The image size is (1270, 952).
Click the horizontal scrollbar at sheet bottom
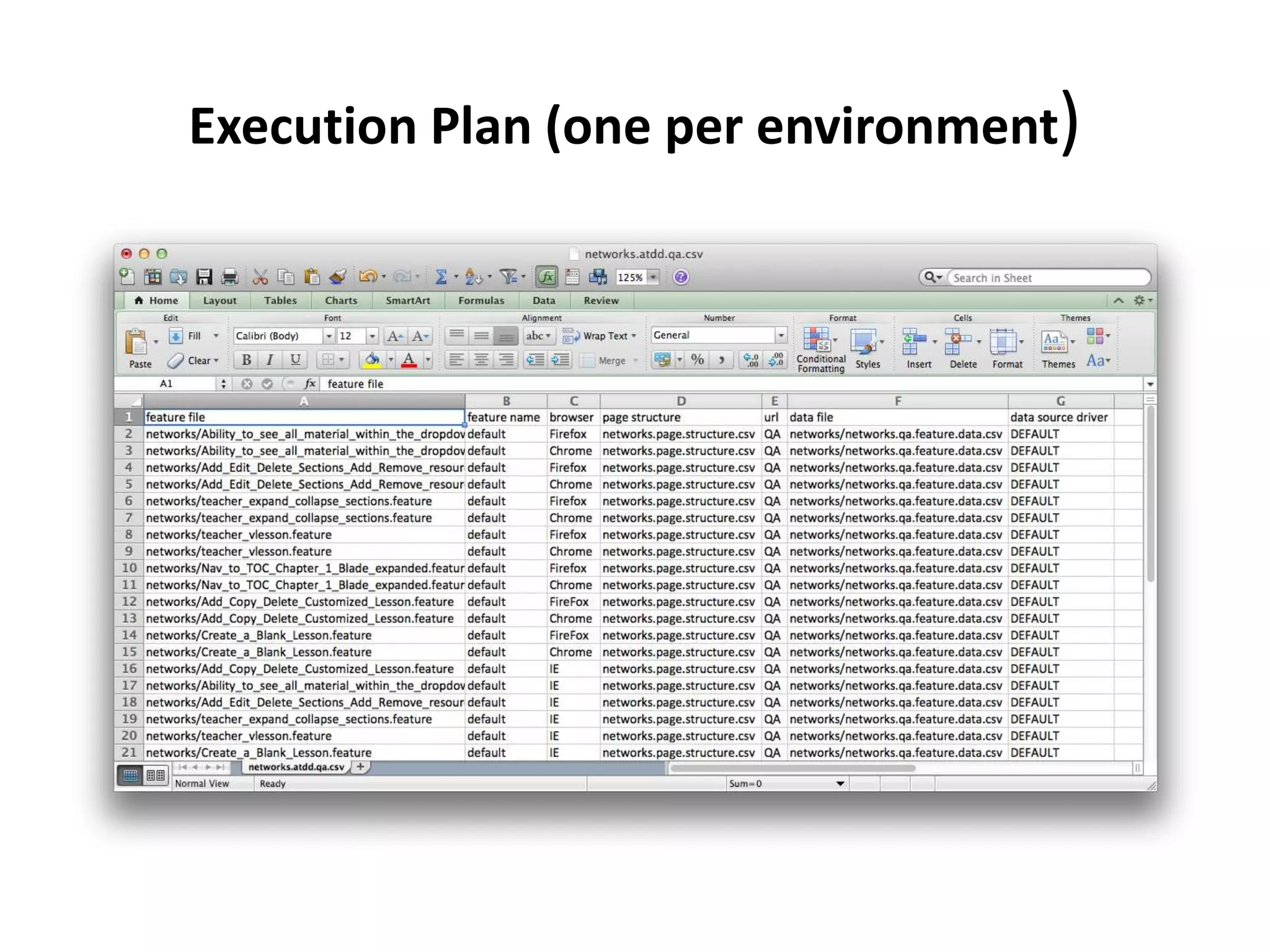tap(793, 768)
